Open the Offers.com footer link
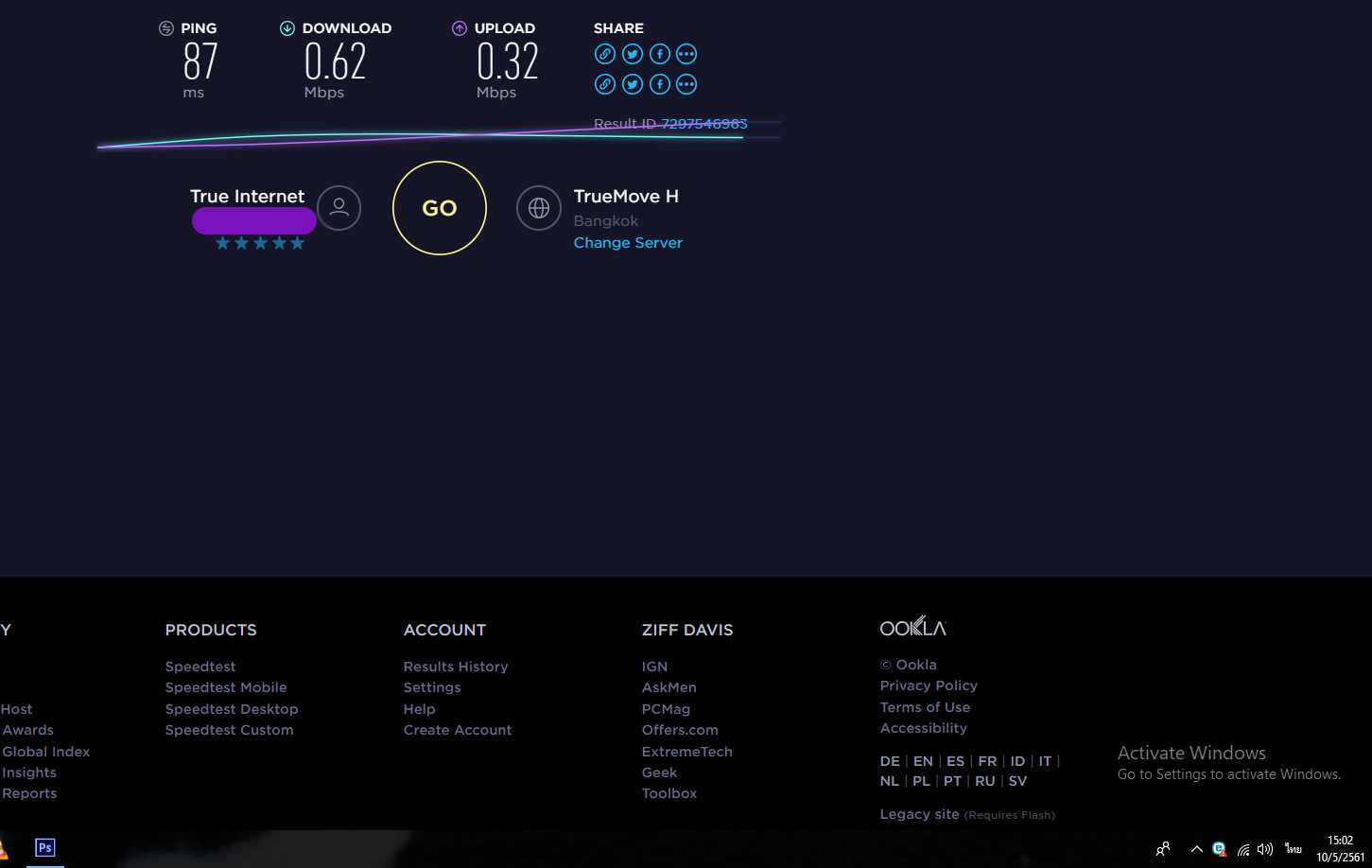1372x868 pixels. click(x=680, y=730)
